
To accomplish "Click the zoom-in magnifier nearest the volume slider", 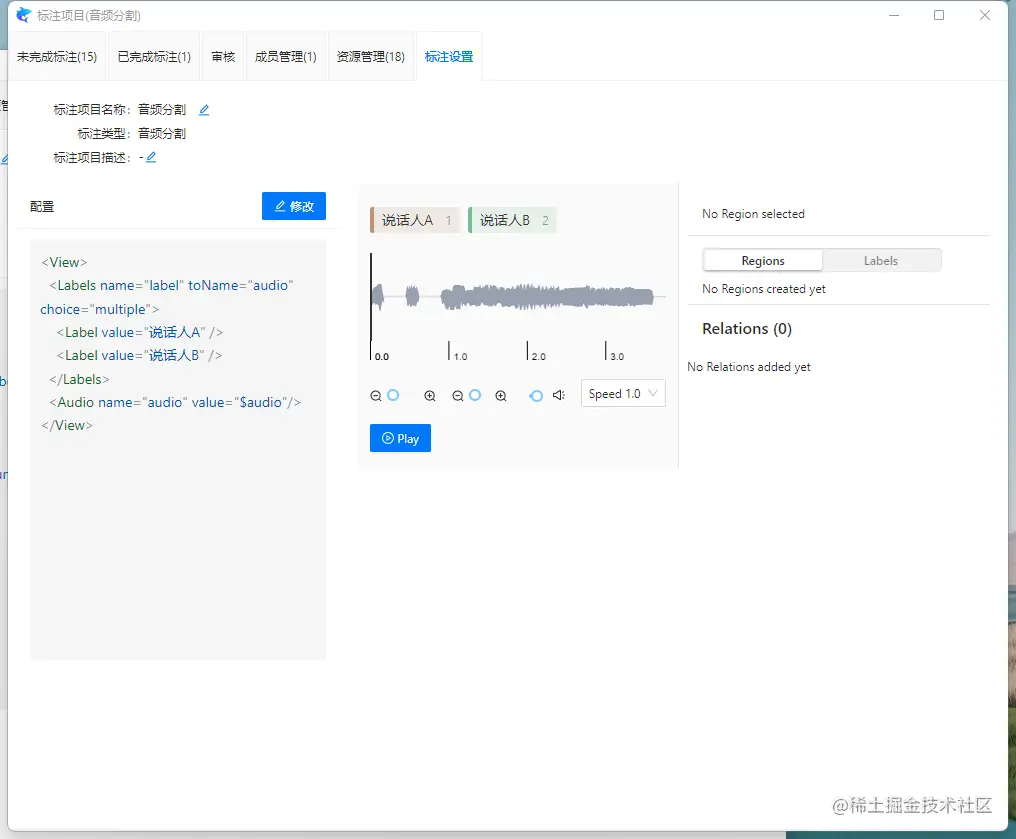I will [x=501, y=395].
